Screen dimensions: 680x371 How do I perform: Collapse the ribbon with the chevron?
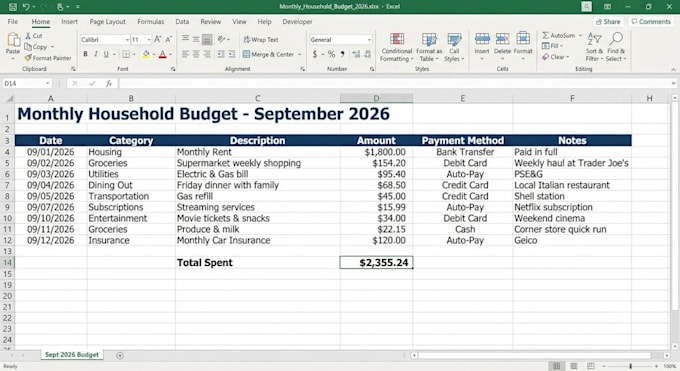673,69
